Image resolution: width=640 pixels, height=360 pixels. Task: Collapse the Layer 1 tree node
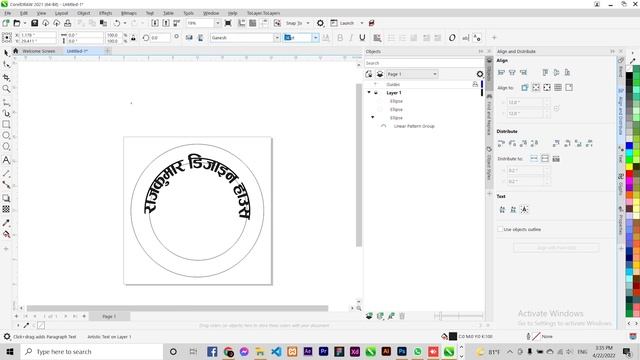pyautogui.click(x=369, y=93)
